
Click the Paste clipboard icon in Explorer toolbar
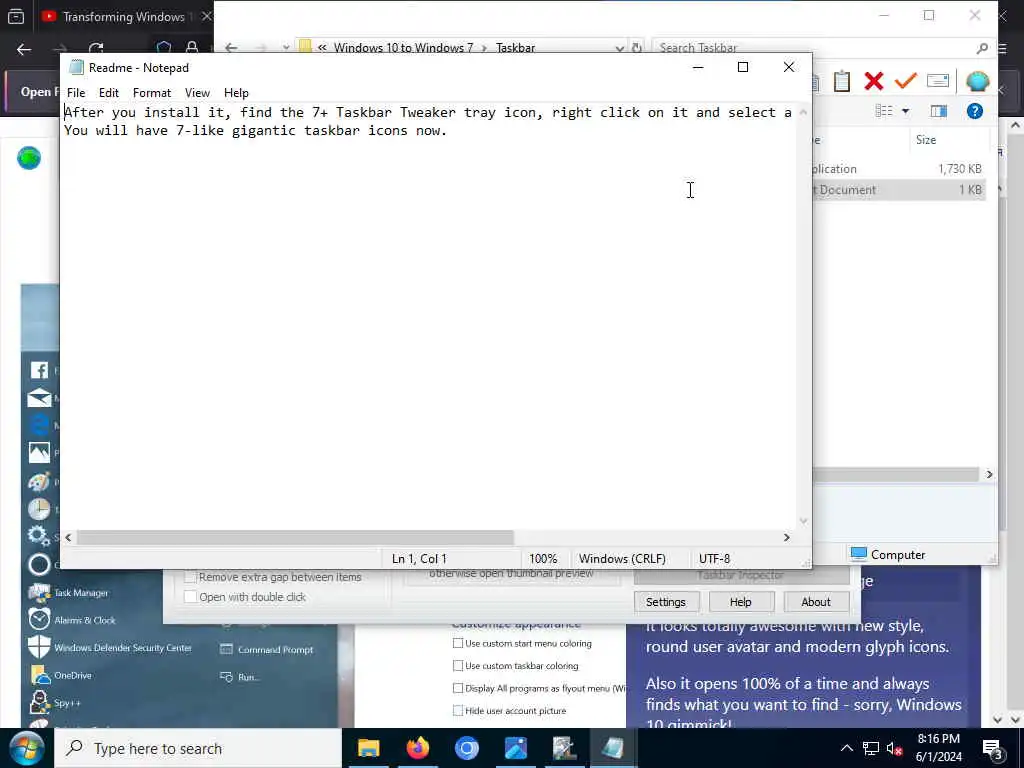pos(842,81)
